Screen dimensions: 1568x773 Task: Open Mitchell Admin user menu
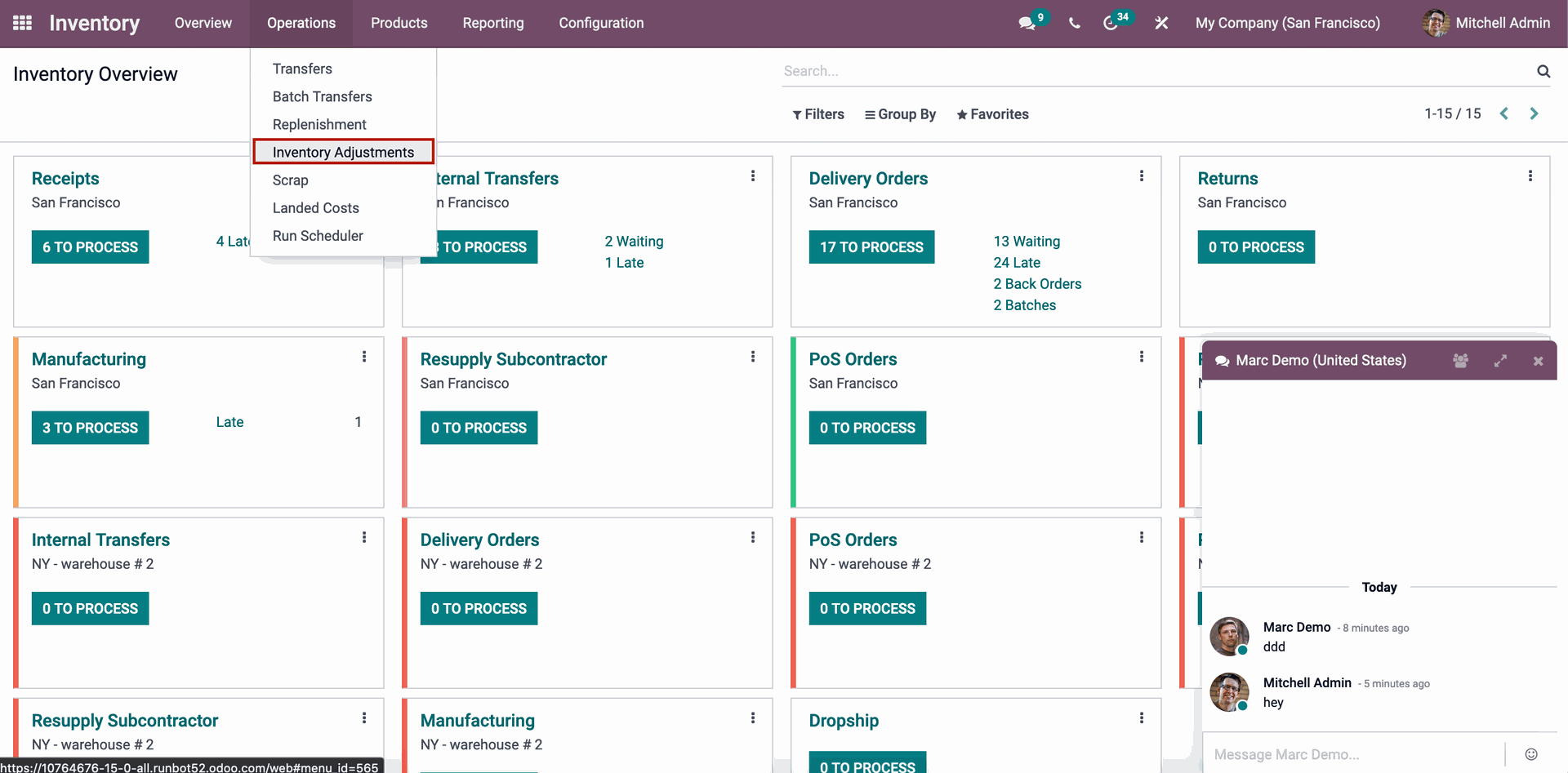click(1486, 23)
